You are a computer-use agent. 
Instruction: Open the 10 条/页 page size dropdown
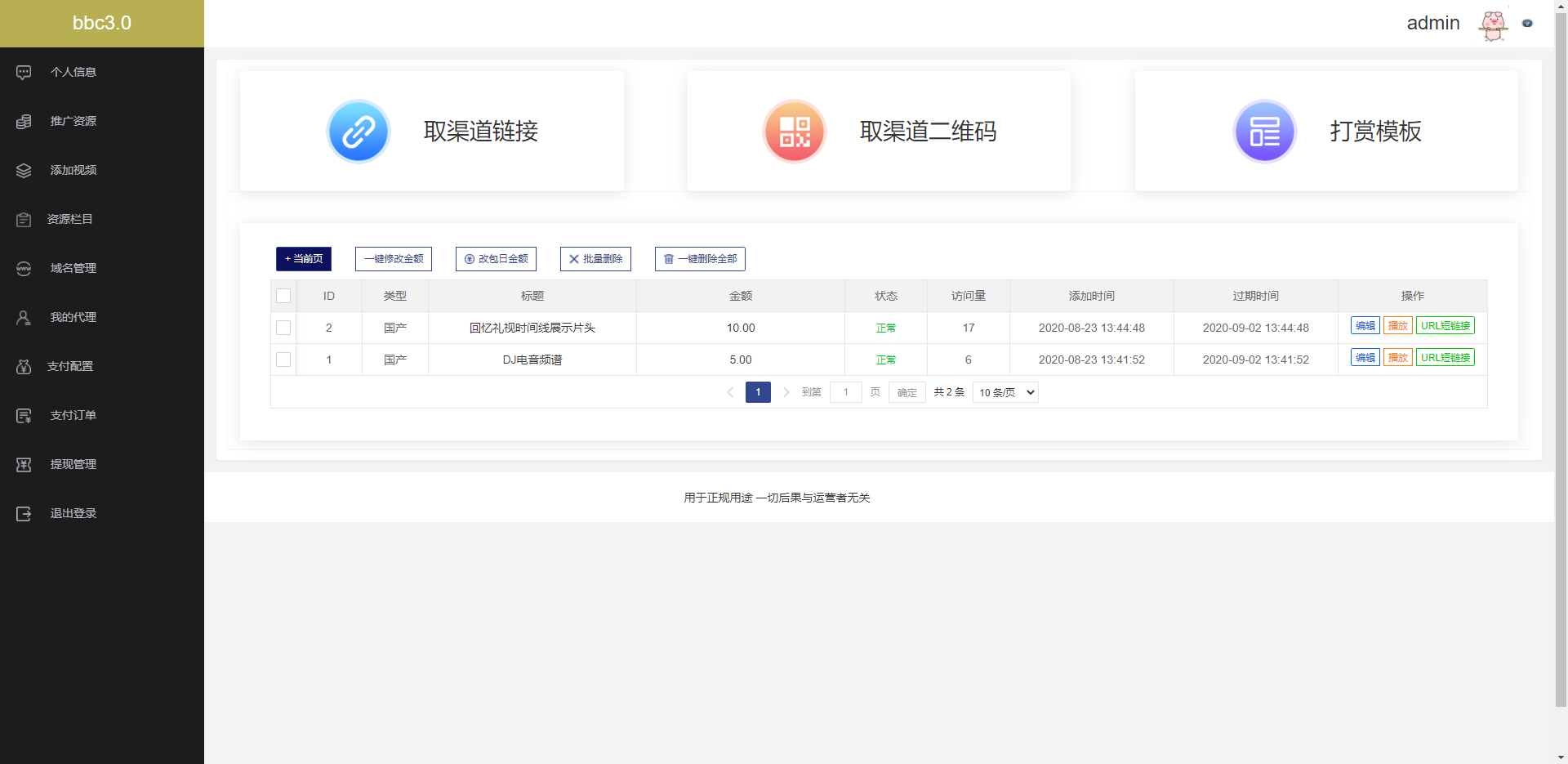(x=1004, y=392)
